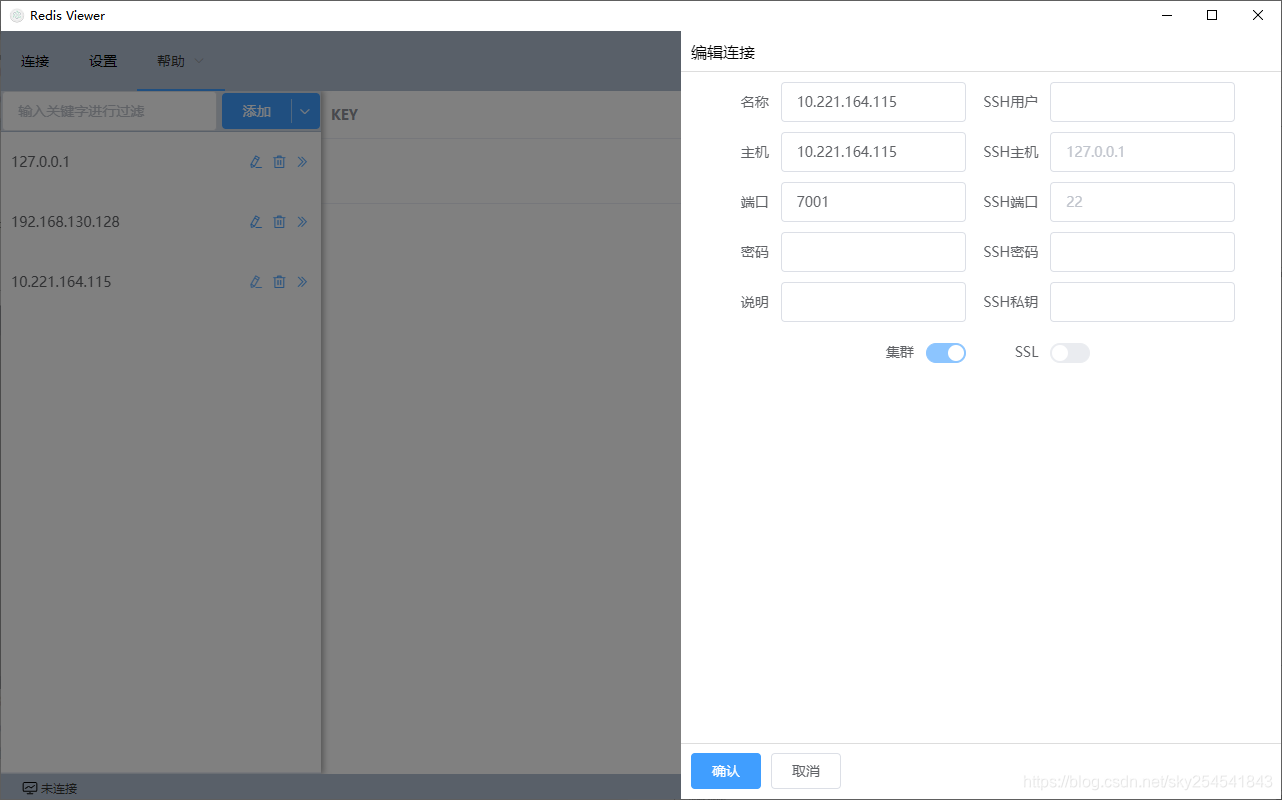
Task: Focus the 端口 port field showing 7001
Action: tap(873, 202)
